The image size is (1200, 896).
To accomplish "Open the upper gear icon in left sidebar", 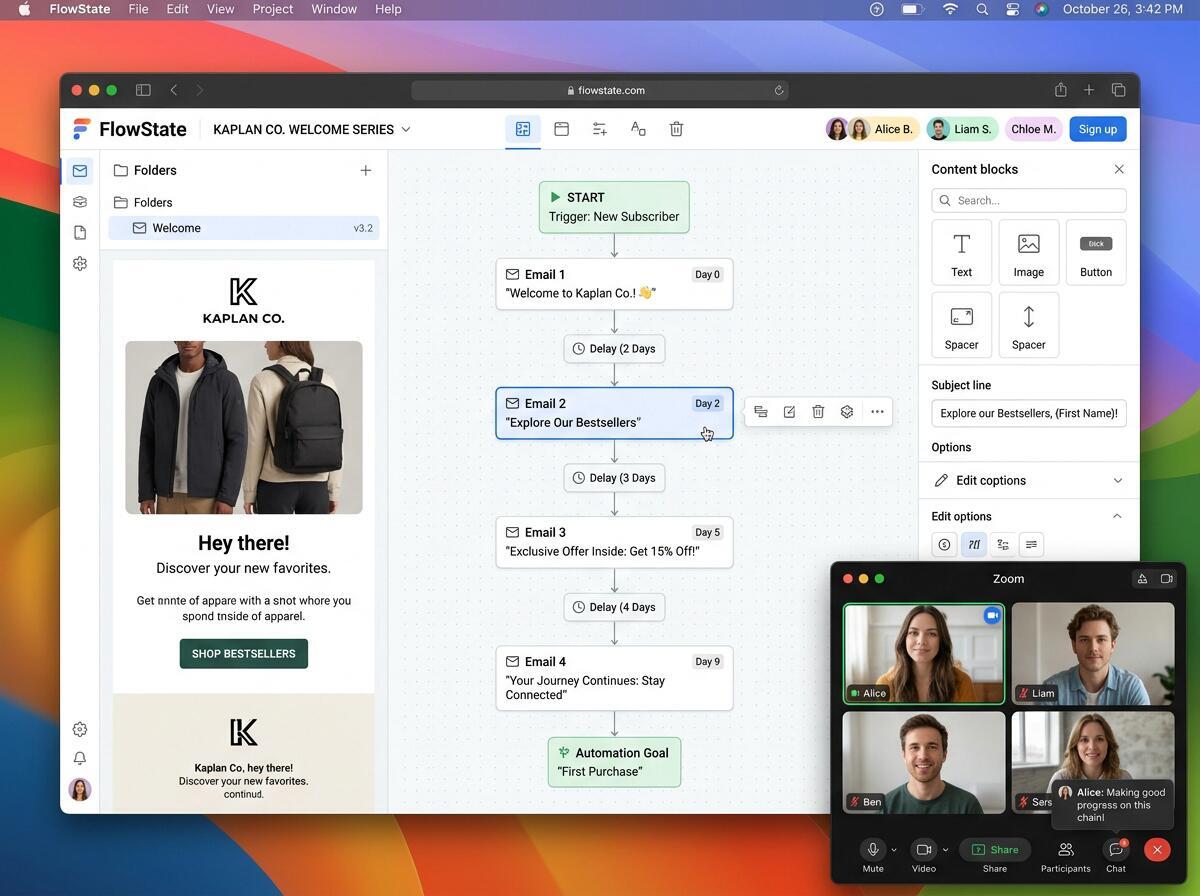I will (80, 264).
